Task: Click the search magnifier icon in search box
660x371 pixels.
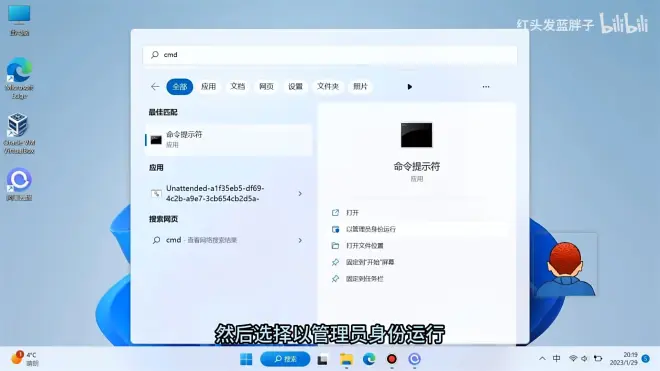Action: [x=155, y=55]
